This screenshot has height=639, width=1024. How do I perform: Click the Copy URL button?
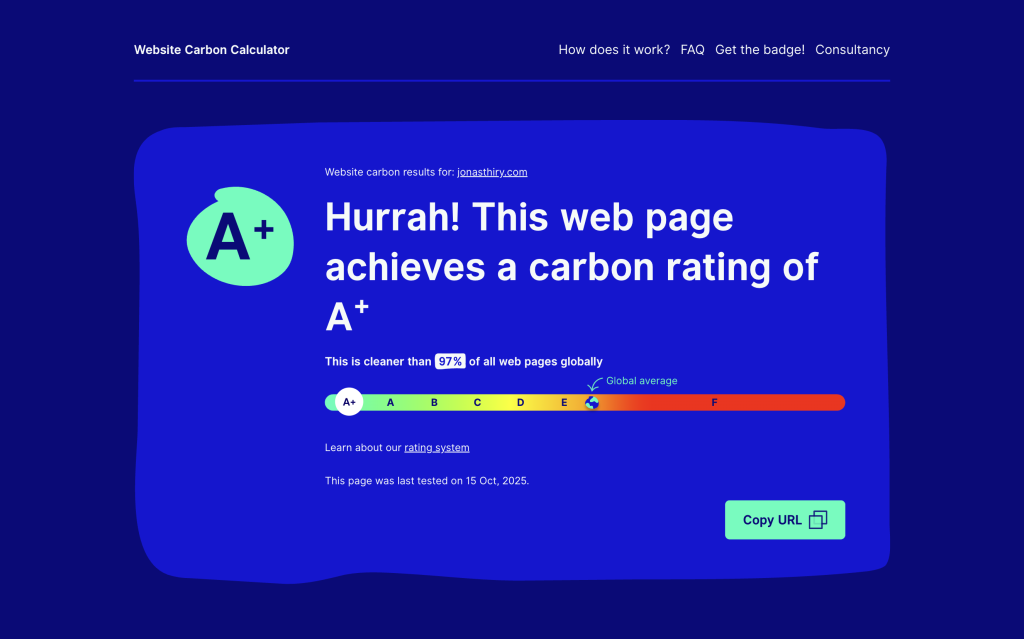tap(785, 520)
